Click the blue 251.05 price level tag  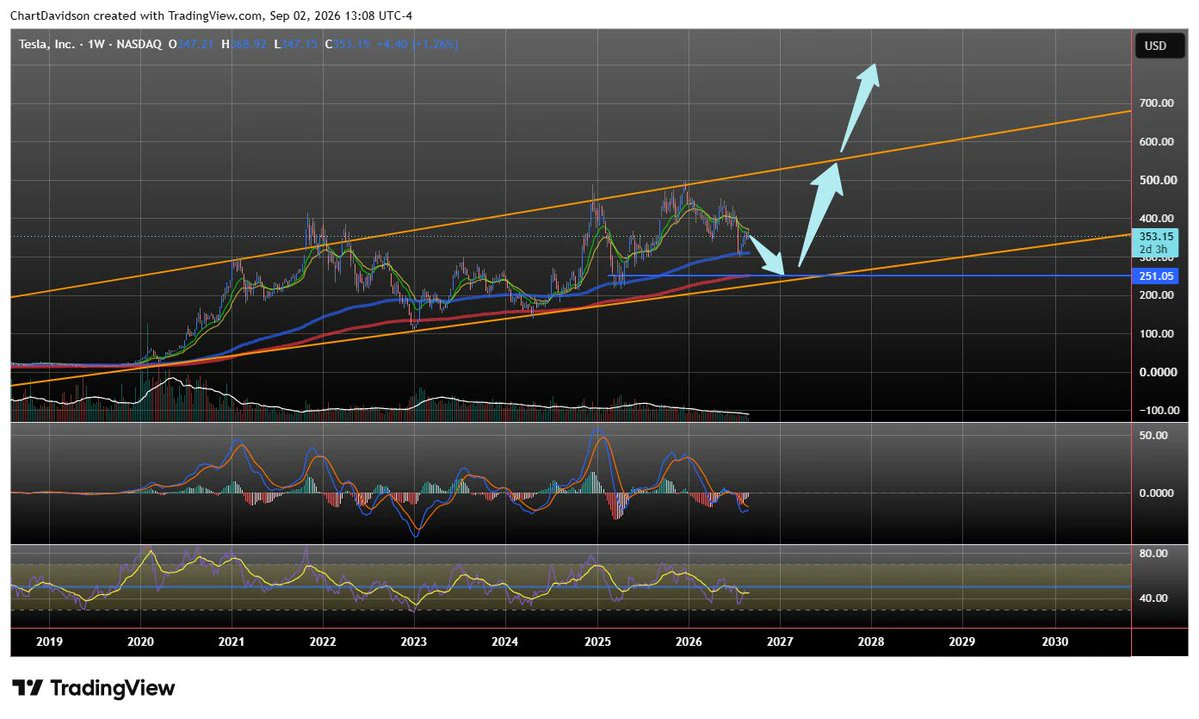pos(1155,276)
